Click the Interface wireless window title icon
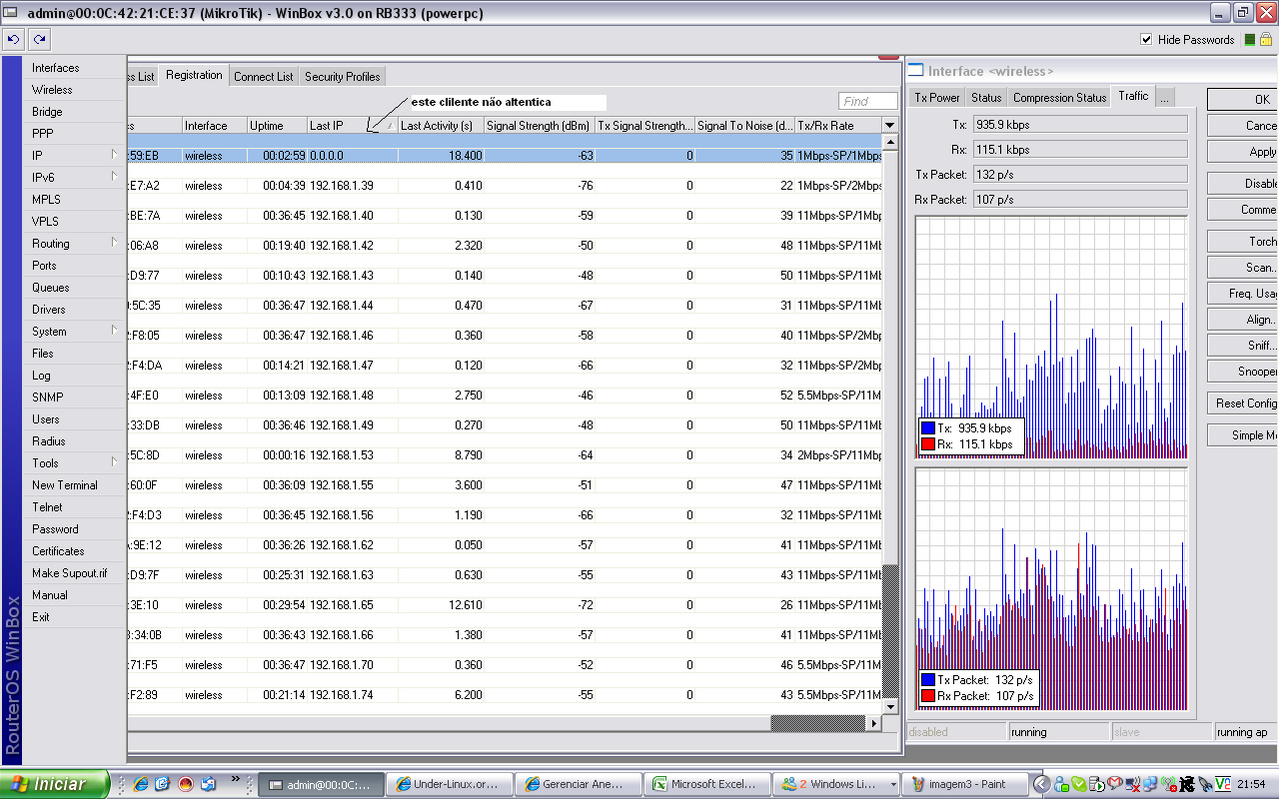The image size is (1279, 799). [x=915, y=71]
